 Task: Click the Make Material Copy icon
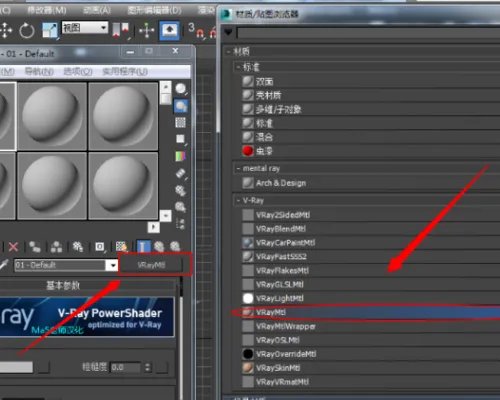34,247
